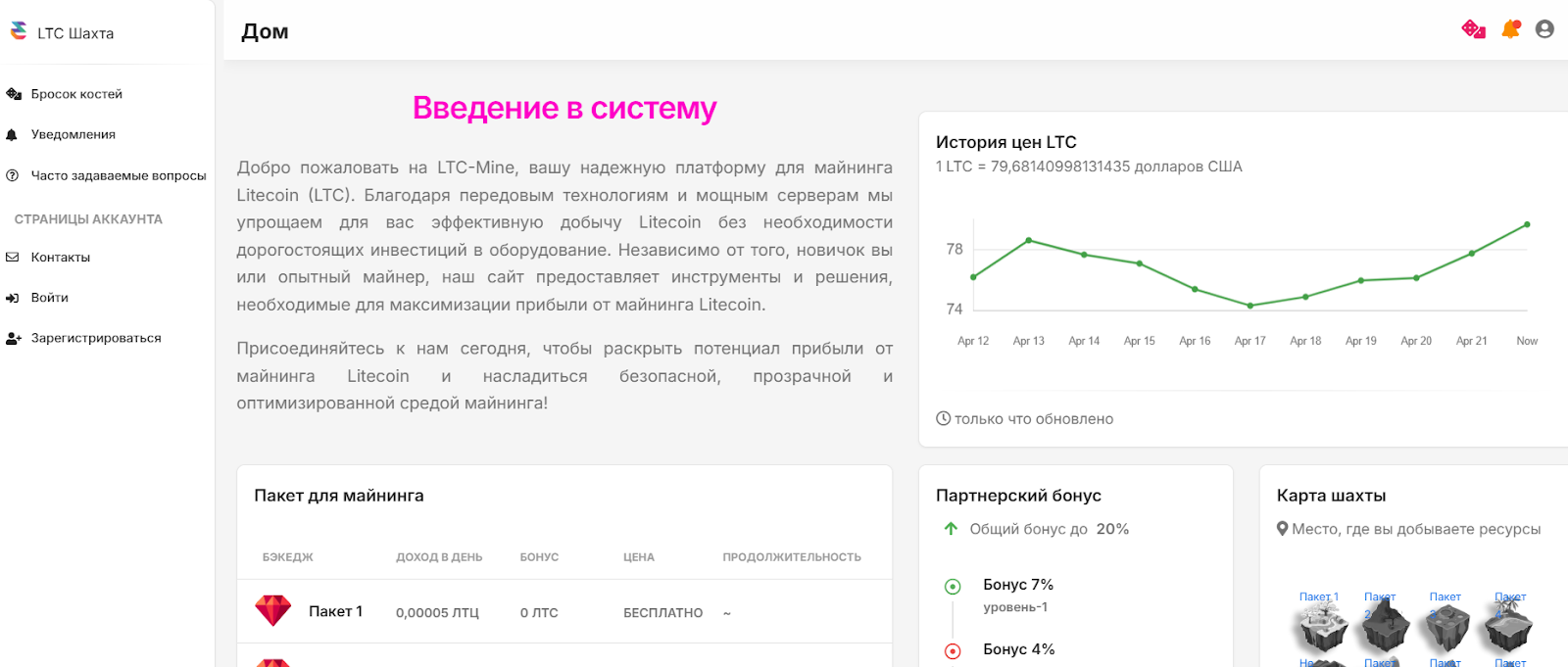Click the 20% total bonus value
The width and height of the screenshot is (1568, 667).
[x=1112, y=529]
